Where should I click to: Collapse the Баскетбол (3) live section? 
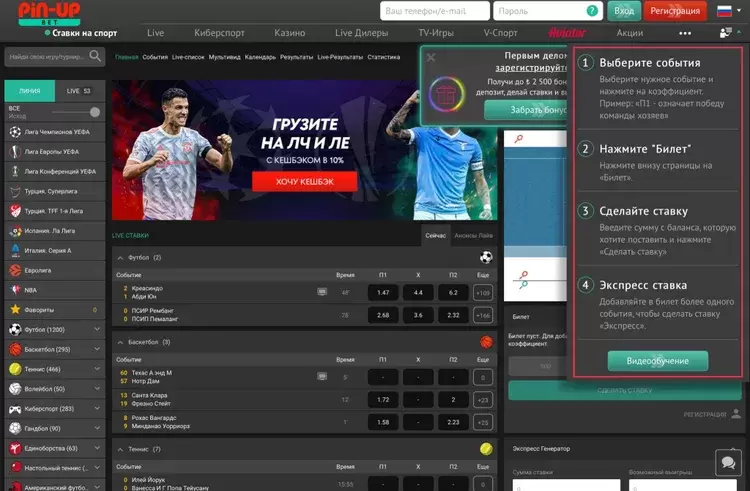tap(120, 342)
